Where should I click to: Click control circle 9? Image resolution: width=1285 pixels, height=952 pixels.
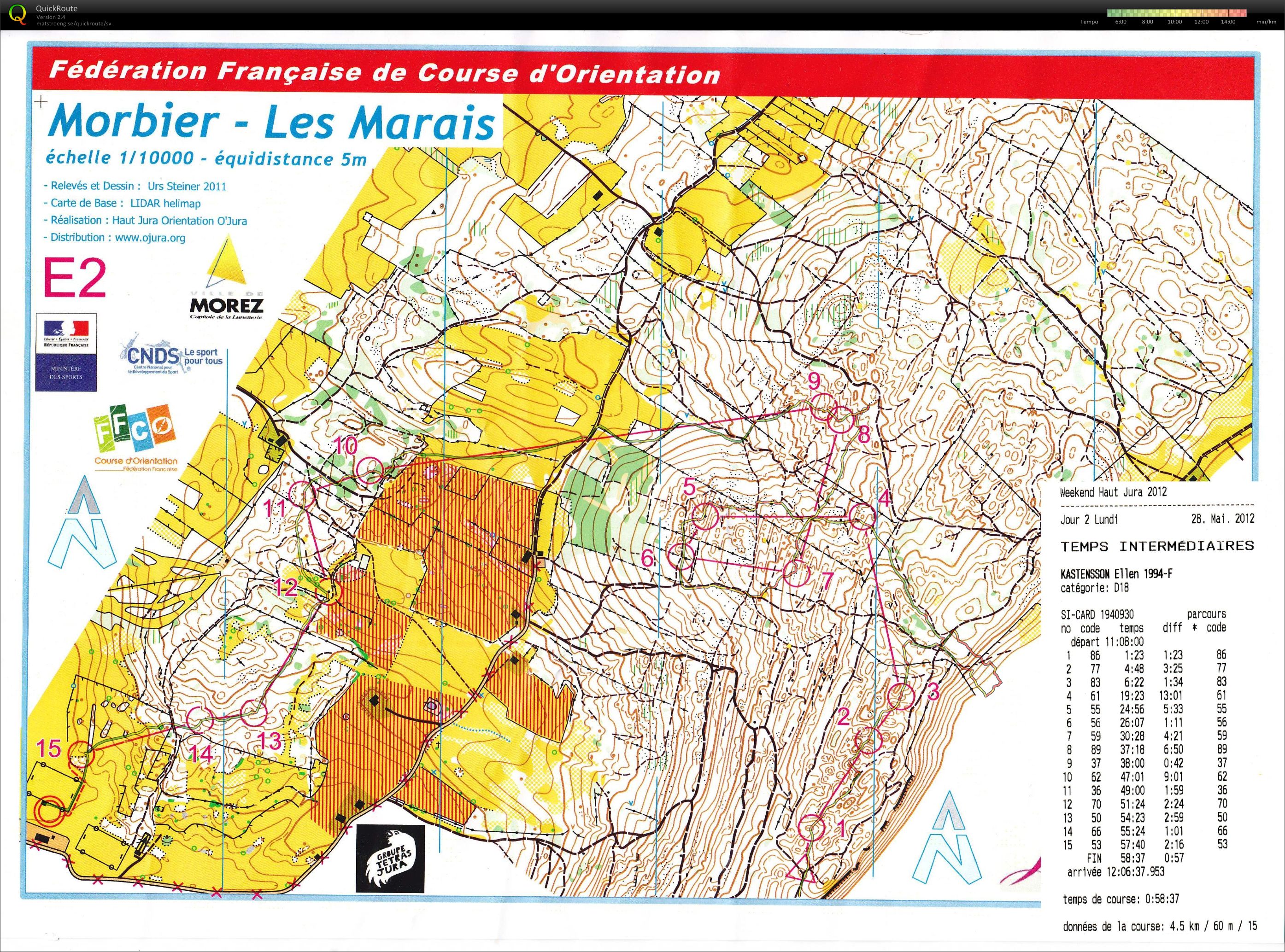[823, 407]
